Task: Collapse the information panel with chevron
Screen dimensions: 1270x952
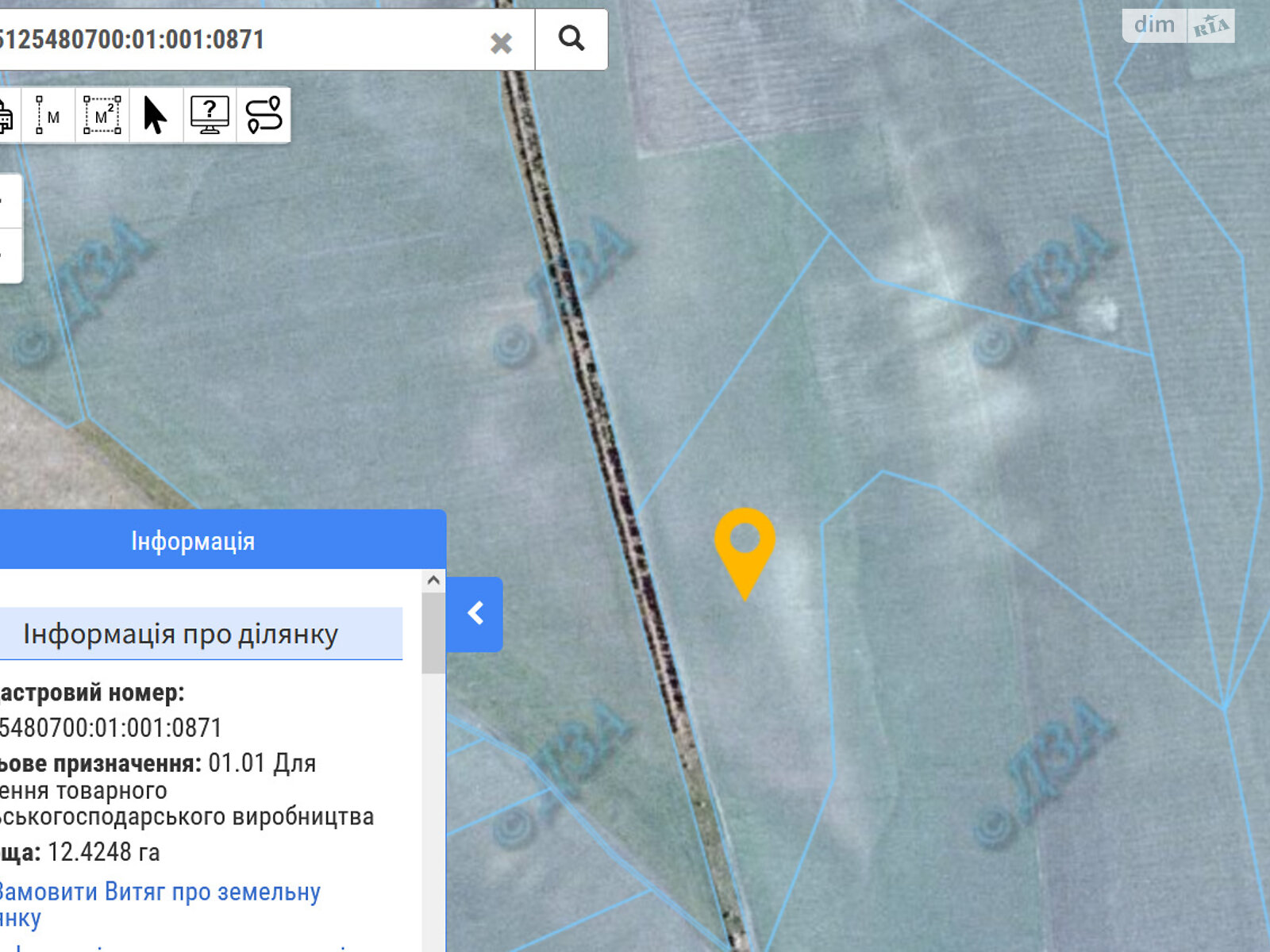Action: 475,614
